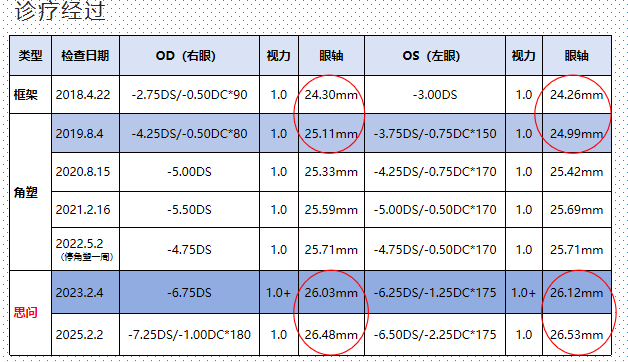Image resolution: width=628 pixels, height=362 pixels.
Task: Click the 2019.8.4 date cell
Action: [85, 133]
